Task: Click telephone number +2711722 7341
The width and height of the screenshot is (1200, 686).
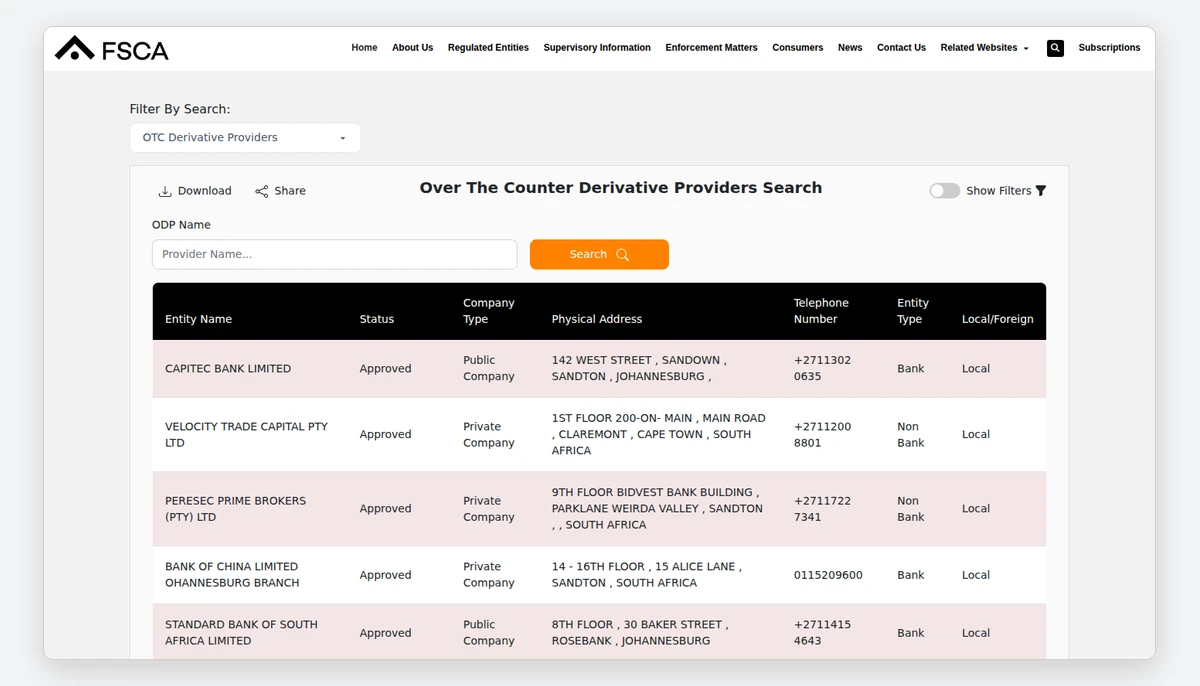Action: (822, 509)
